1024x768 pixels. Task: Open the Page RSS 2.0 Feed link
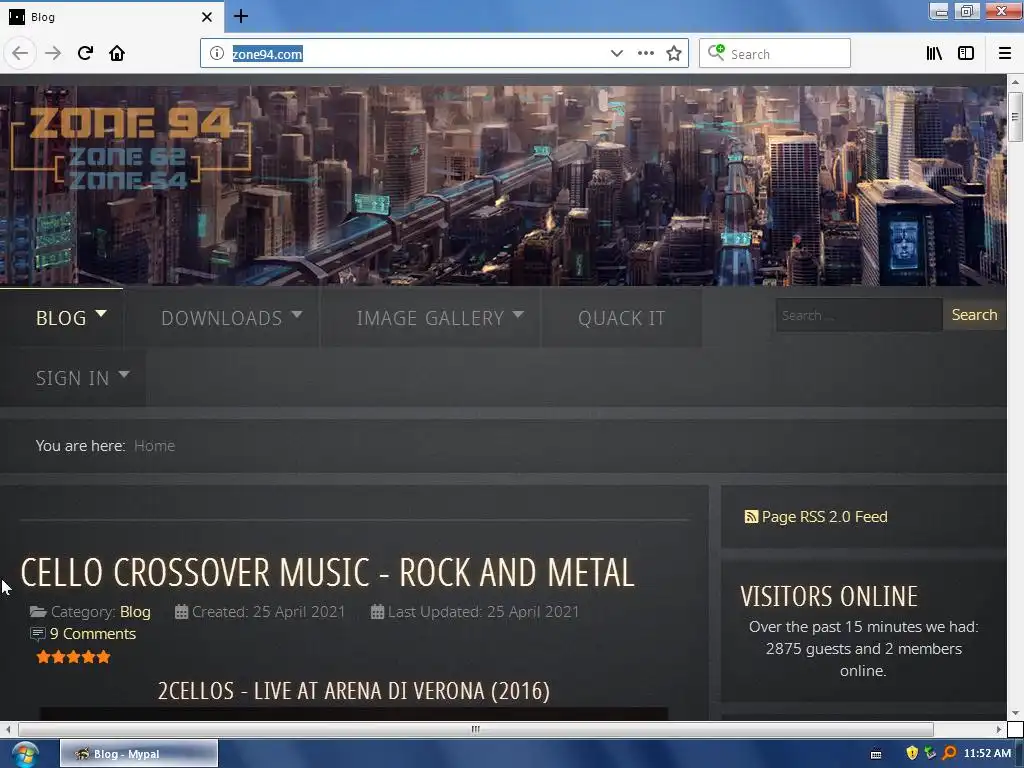pyautogui.click(x=824, y=517)
